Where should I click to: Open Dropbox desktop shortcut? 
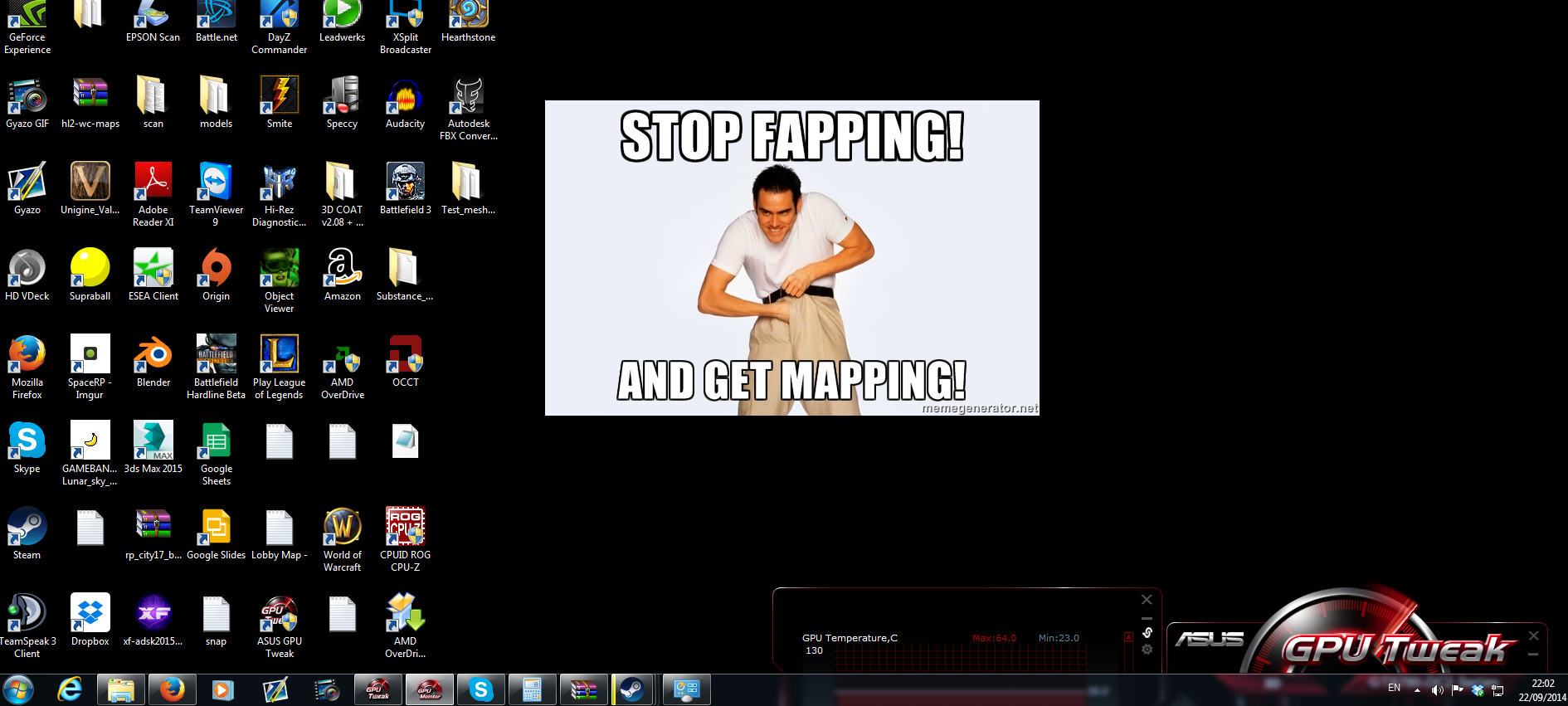click(x=90, y=621)
